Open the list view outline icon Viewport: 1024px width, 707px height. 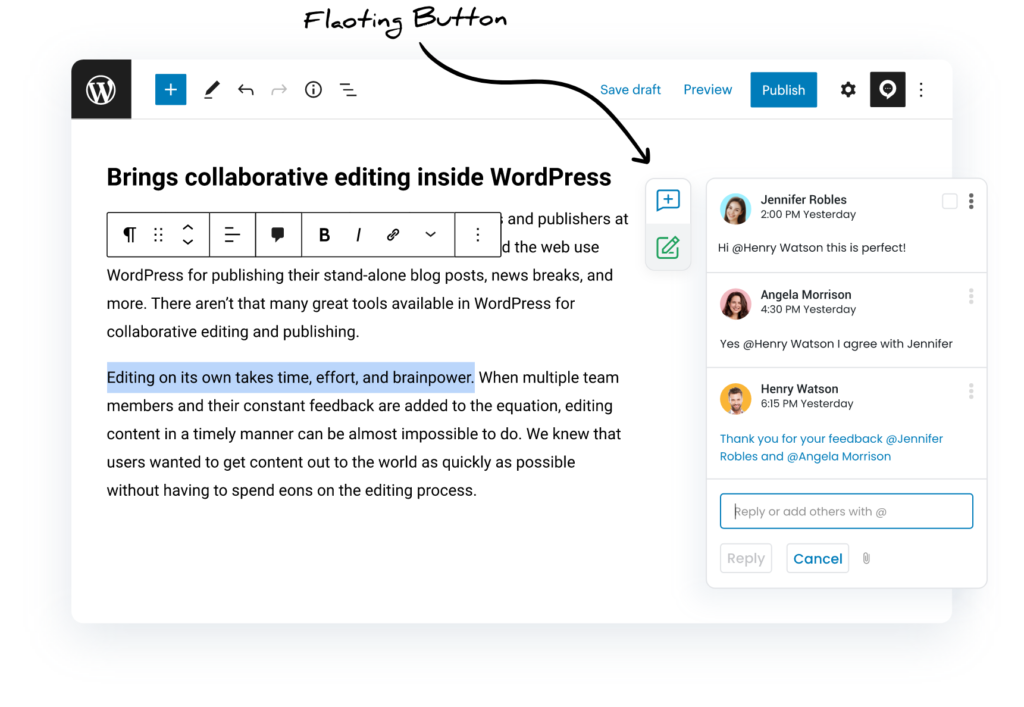(x=348, y=89)
